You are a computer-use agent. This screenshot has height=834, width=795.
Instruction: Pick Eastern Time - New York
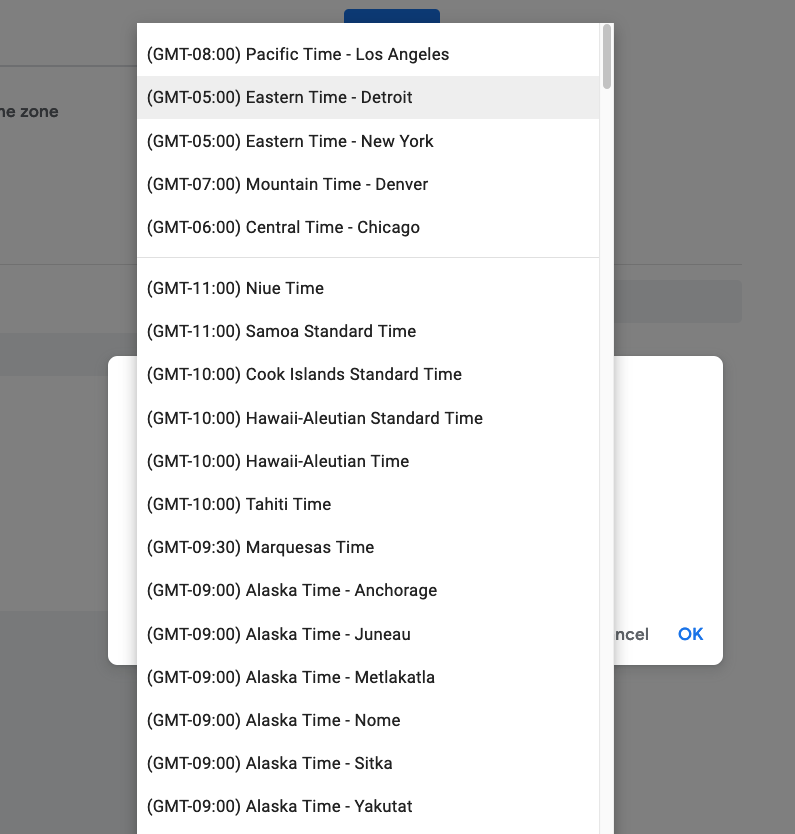(290, 141)
